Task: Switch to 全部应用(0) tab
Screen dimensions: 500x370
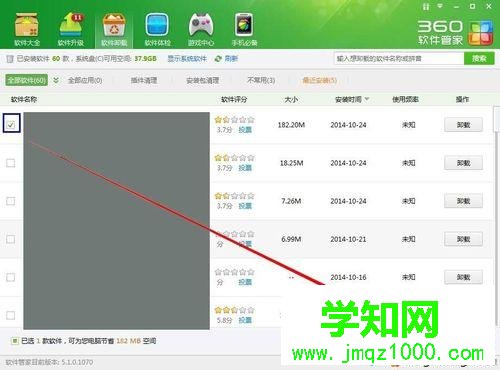Action: pyautogui.click(x=85, y=80)
